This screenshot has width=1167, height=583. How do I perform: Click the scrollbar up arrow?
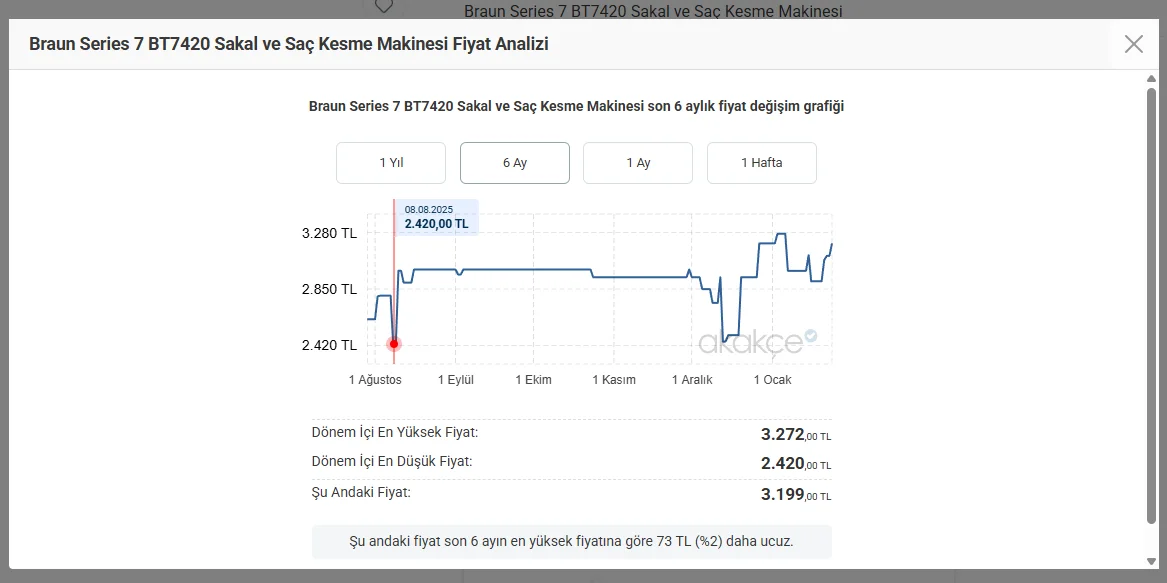[1151, 78]
